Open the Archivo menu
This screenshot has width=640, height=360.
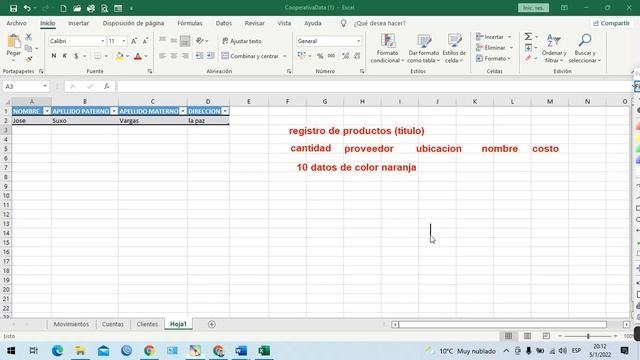[x=16, y=23]
